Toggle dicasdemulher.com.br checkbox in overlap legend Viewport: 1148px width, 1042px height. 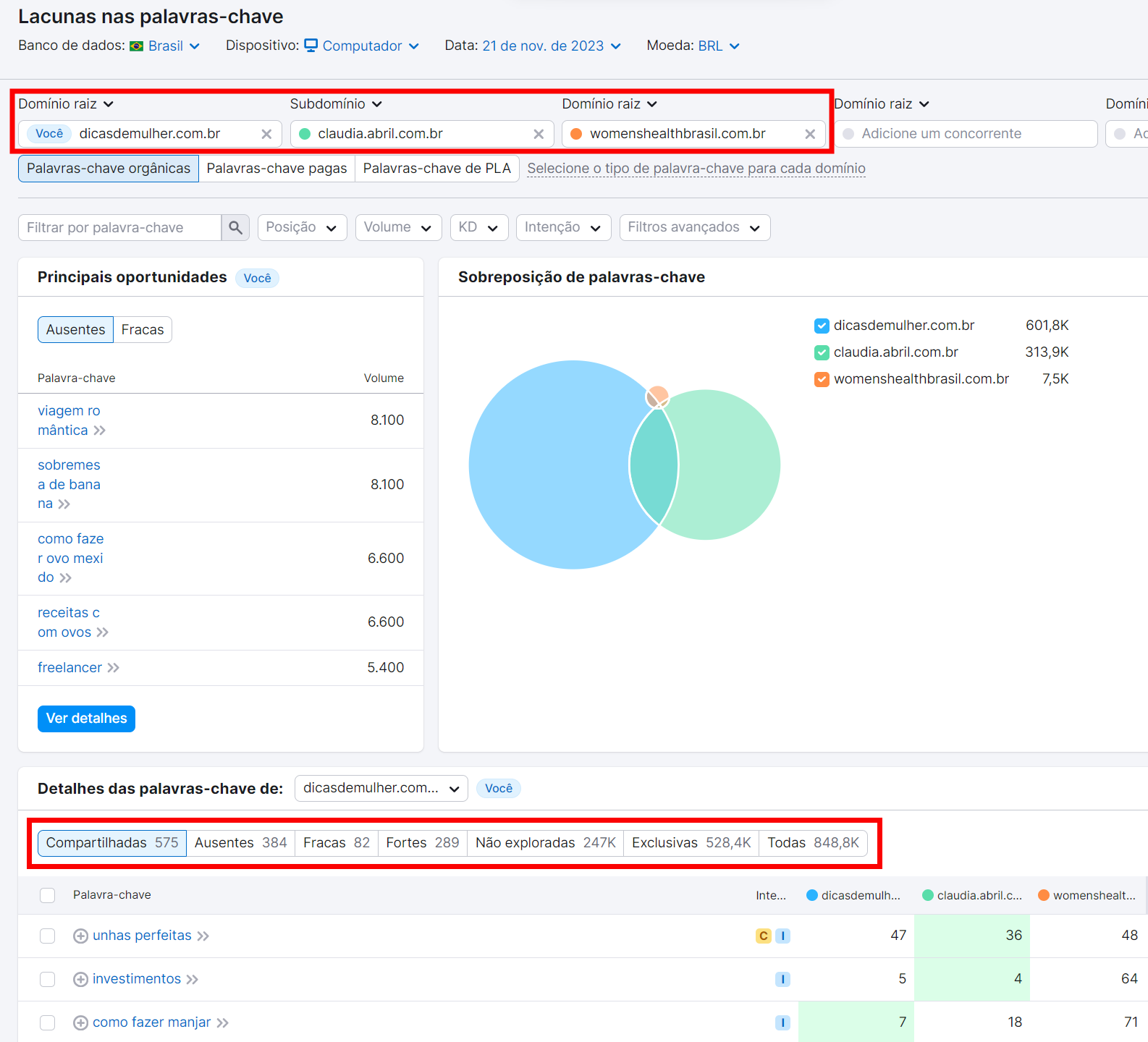pyautogui.click(x=822, y=326)
